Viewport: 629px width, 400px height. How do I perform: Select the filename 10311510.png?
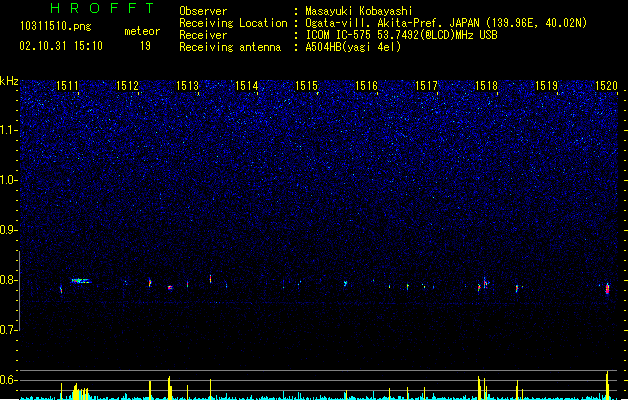tap(55, 26)
